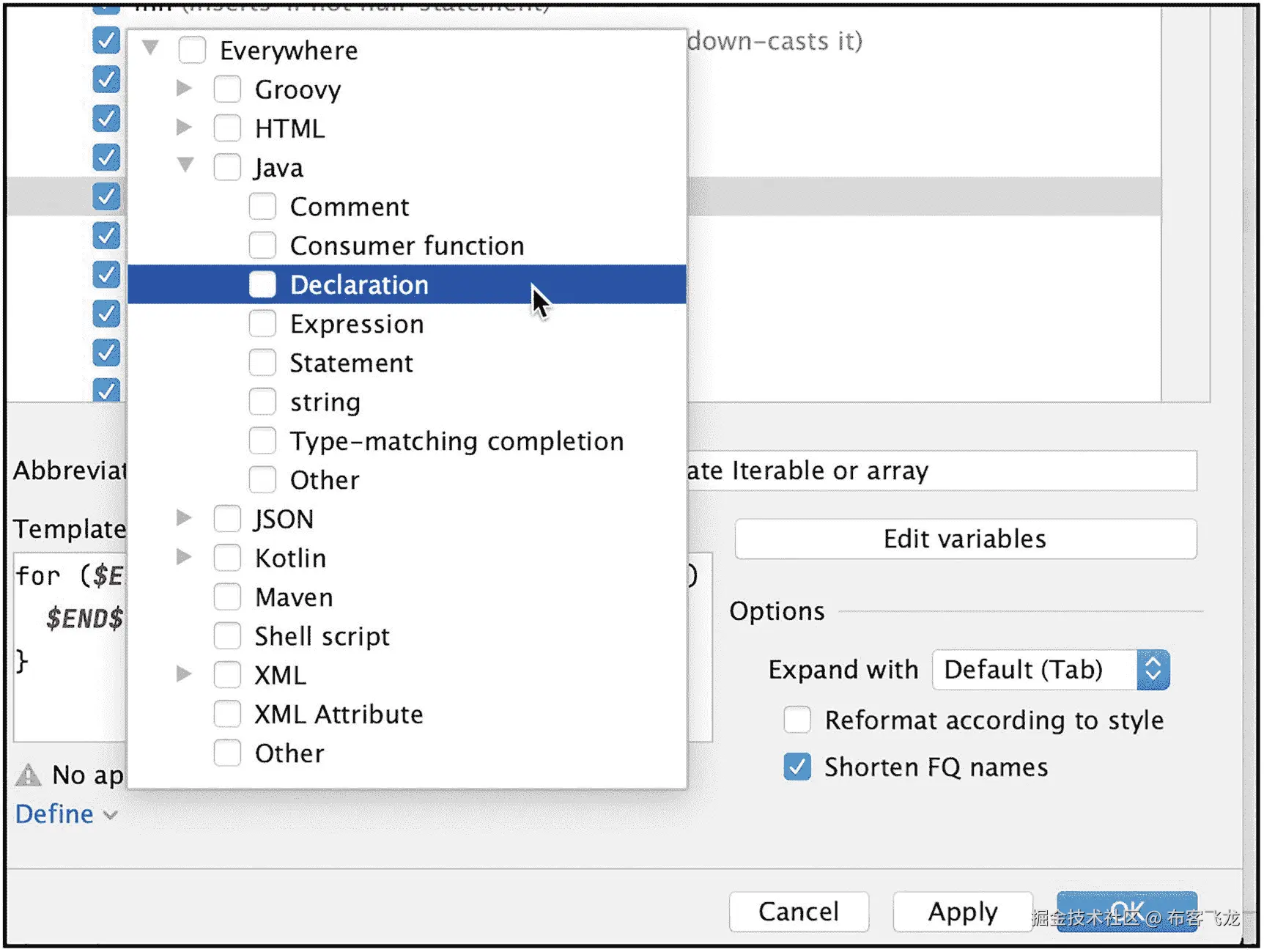Expand the Kotlin context node

184,558
